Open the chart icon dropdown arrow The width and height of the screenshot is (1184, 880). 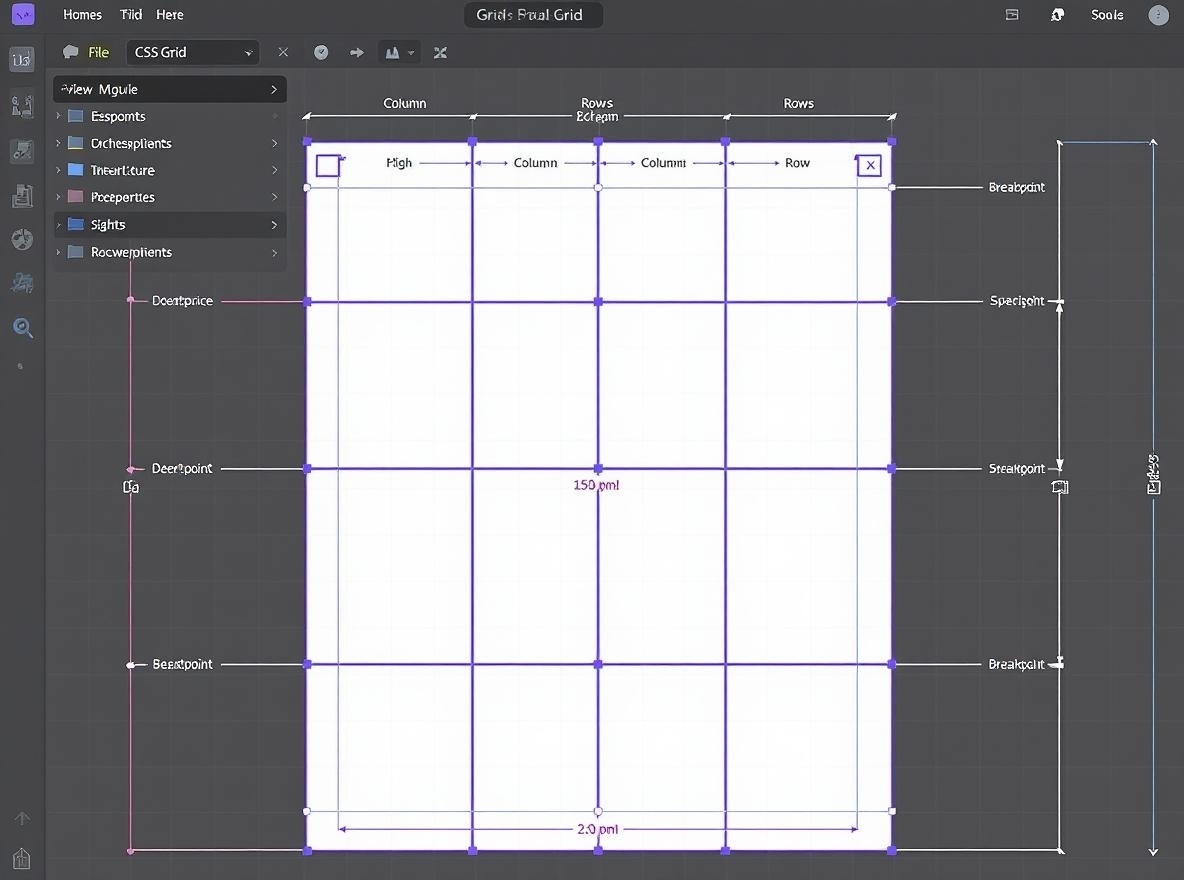411,53
